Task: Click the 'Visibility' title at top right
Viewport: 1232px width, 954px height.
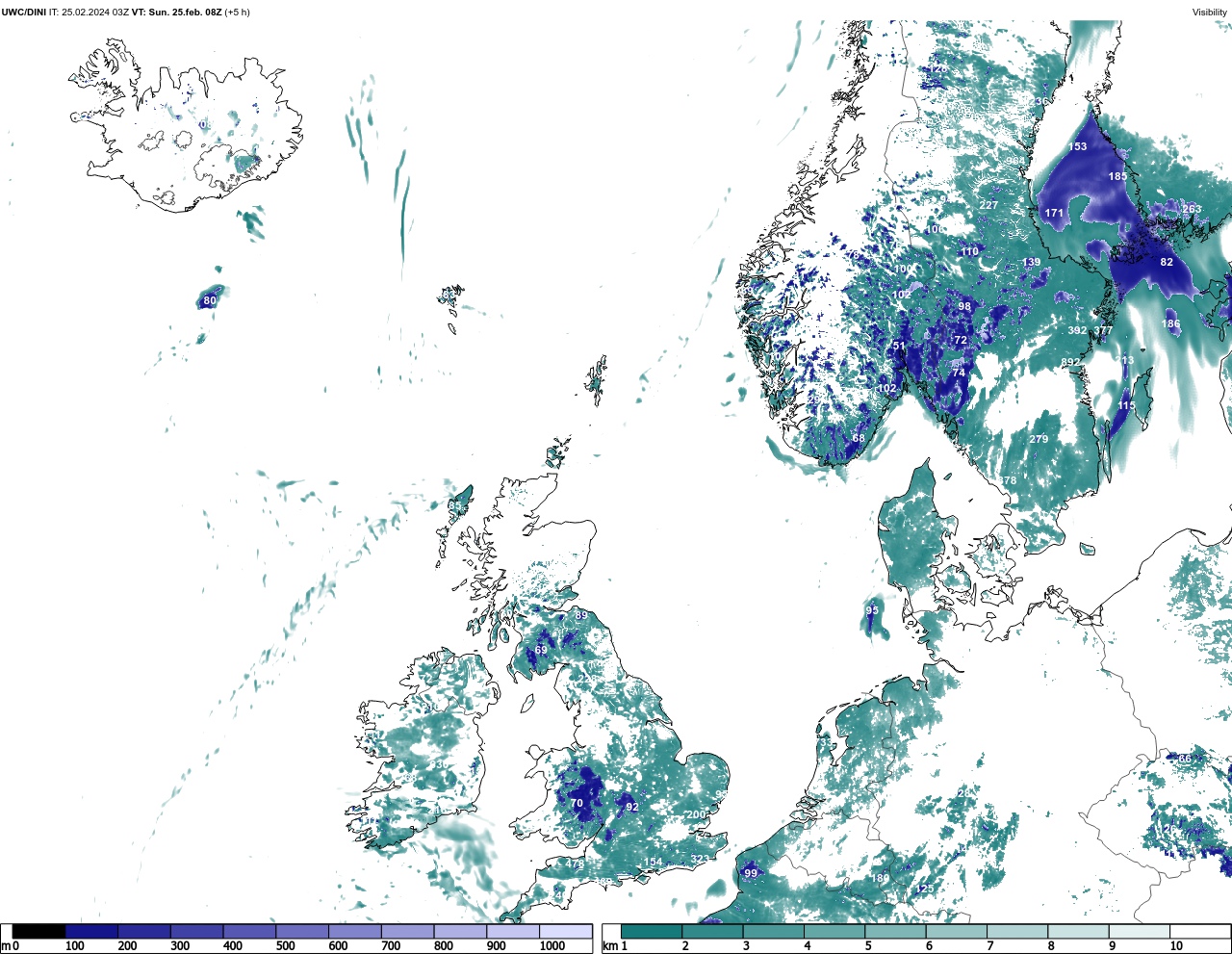Action: pyautogui.click(x=1210, y=13)
